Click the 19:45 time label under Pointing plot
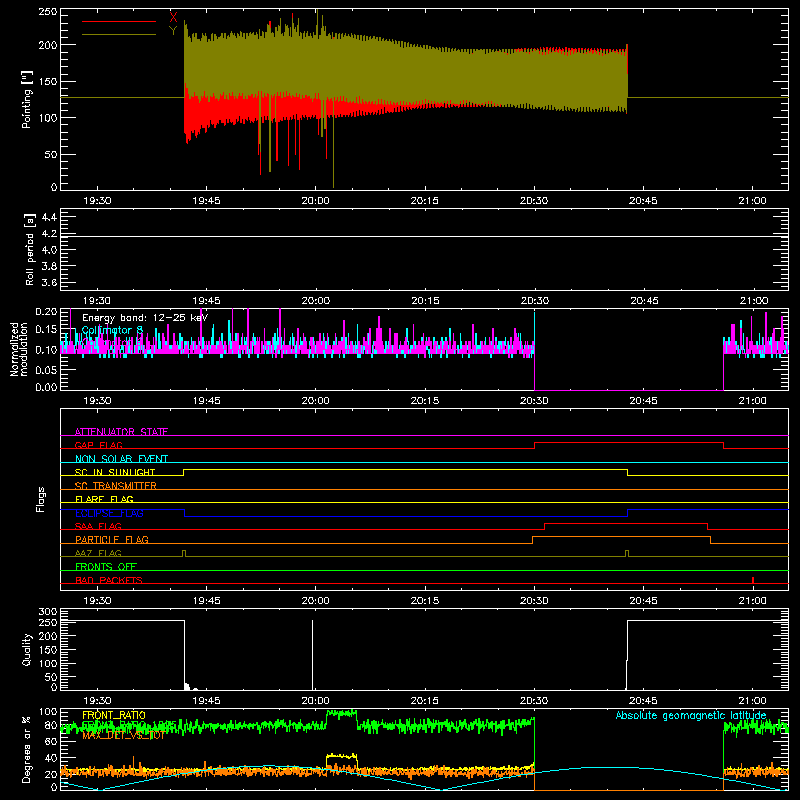Image resolution: width=800 pixels, height=800 pixels. point(206,201)
